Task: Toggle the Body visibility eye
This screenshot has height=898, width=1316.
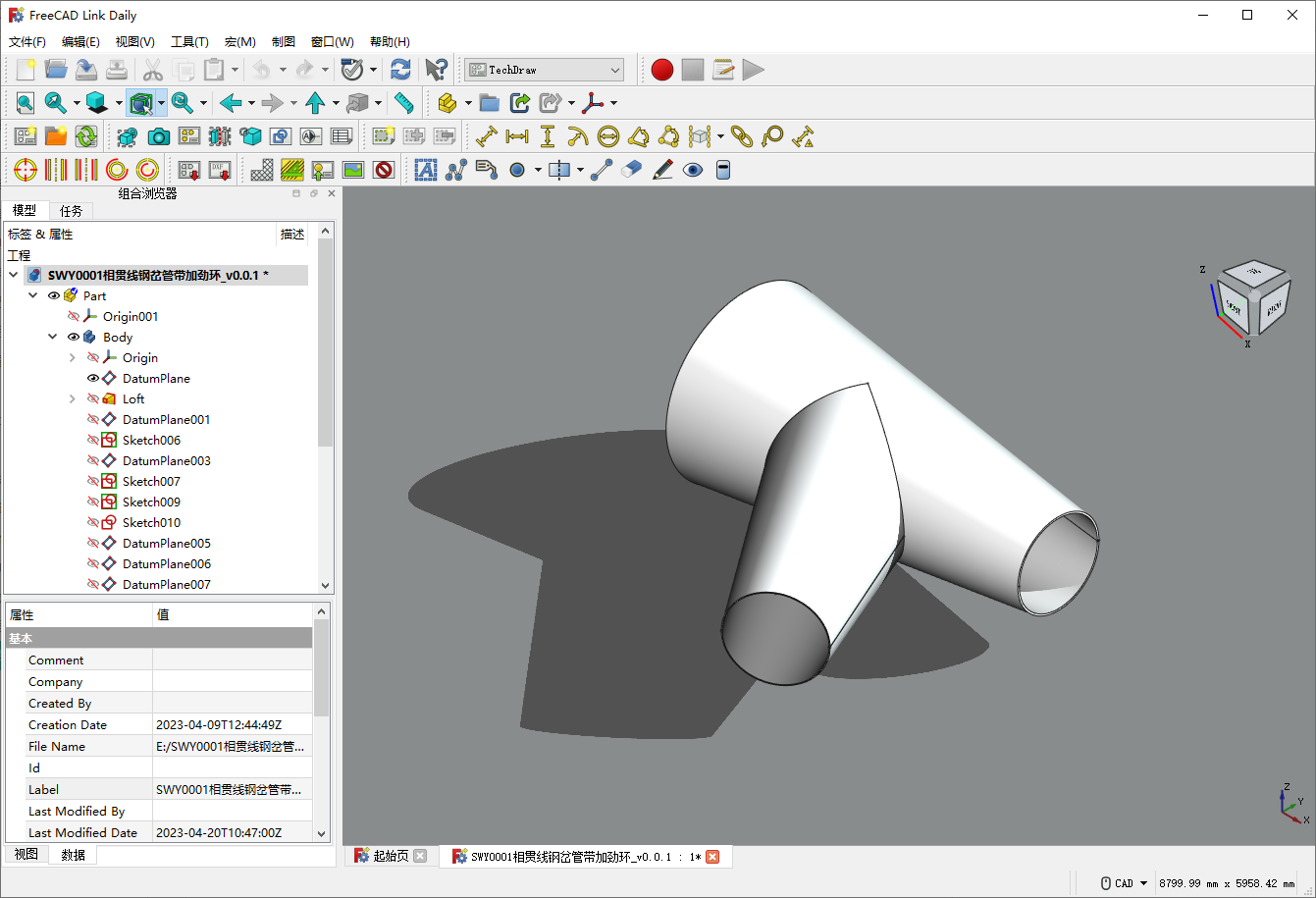Action: (x=74, y=337)
